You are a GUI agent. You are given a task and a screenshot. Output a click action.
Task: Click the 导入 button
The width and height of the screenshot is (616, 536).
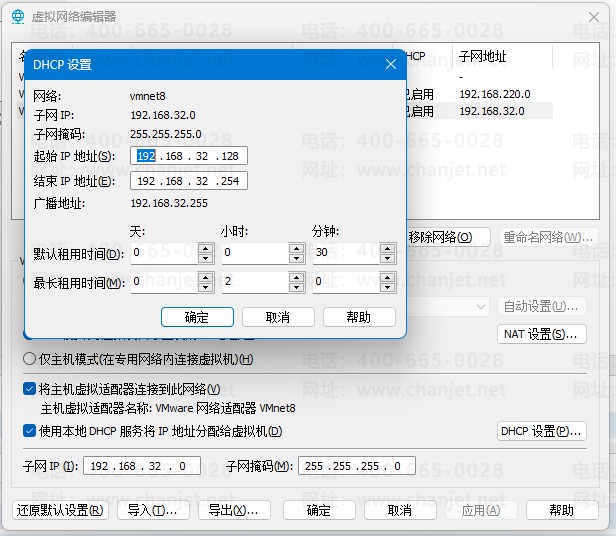click(153, 510)
